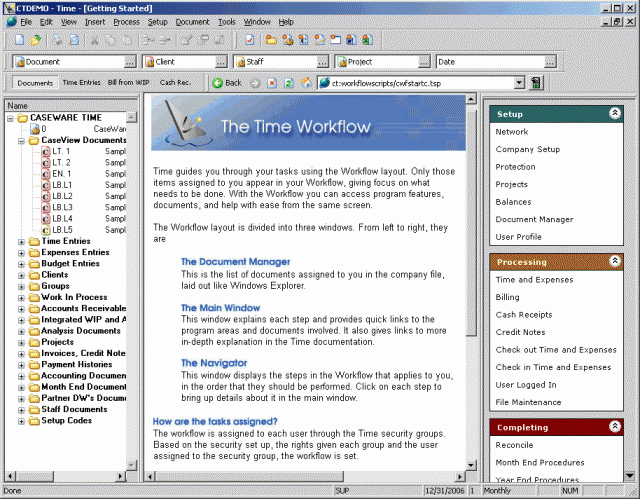Collapse the Setup navigator section

(614, 114)
